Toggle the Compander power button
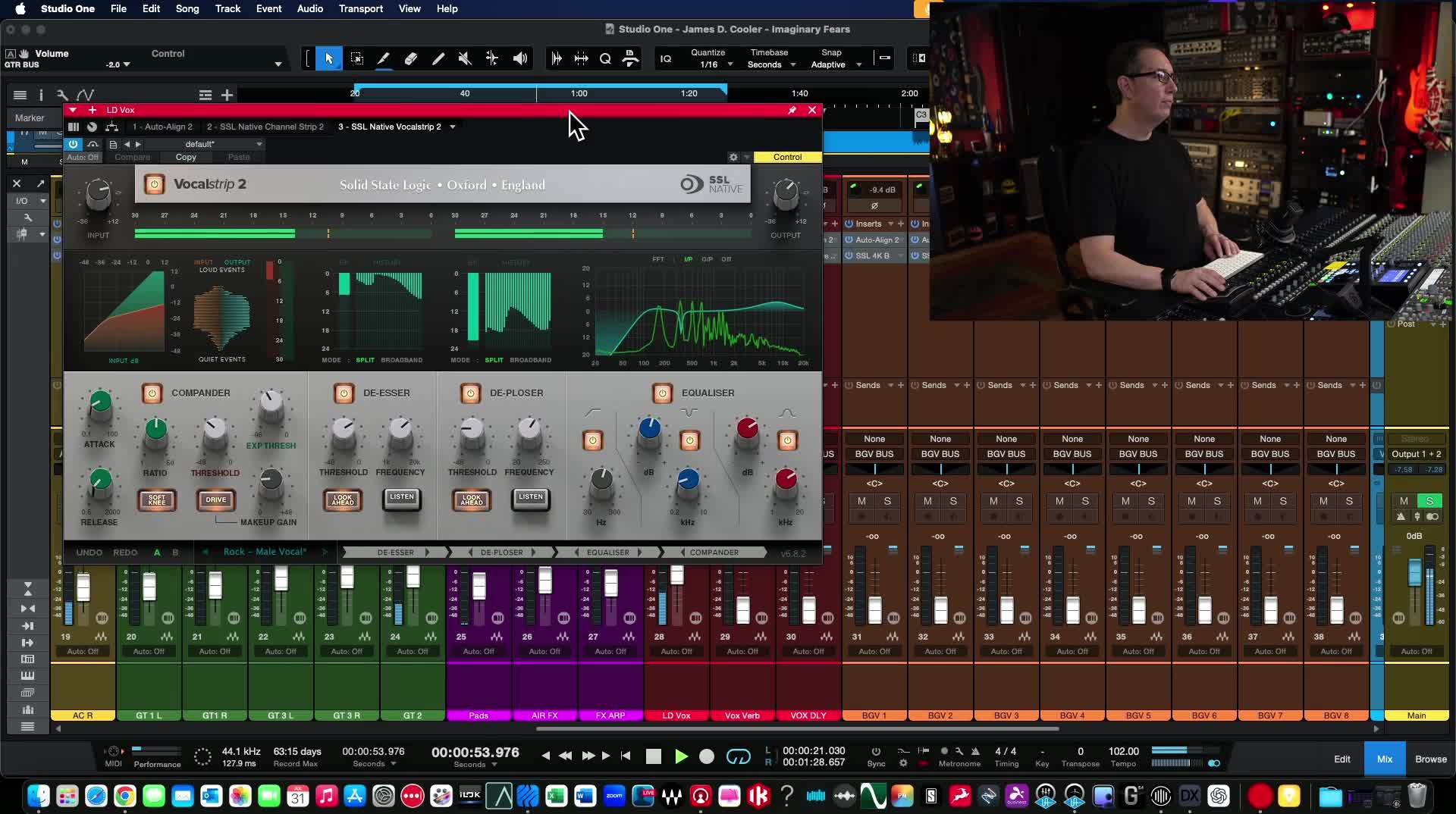 152,393
